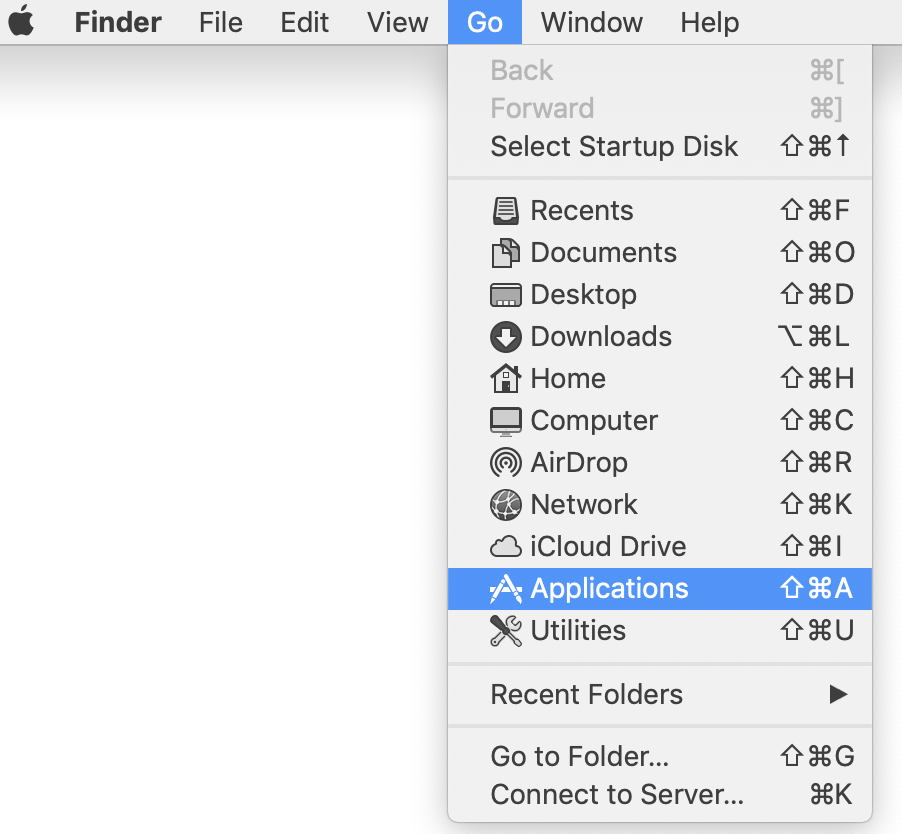Open the View menu

pyautogui.click(x=398, y=22)
